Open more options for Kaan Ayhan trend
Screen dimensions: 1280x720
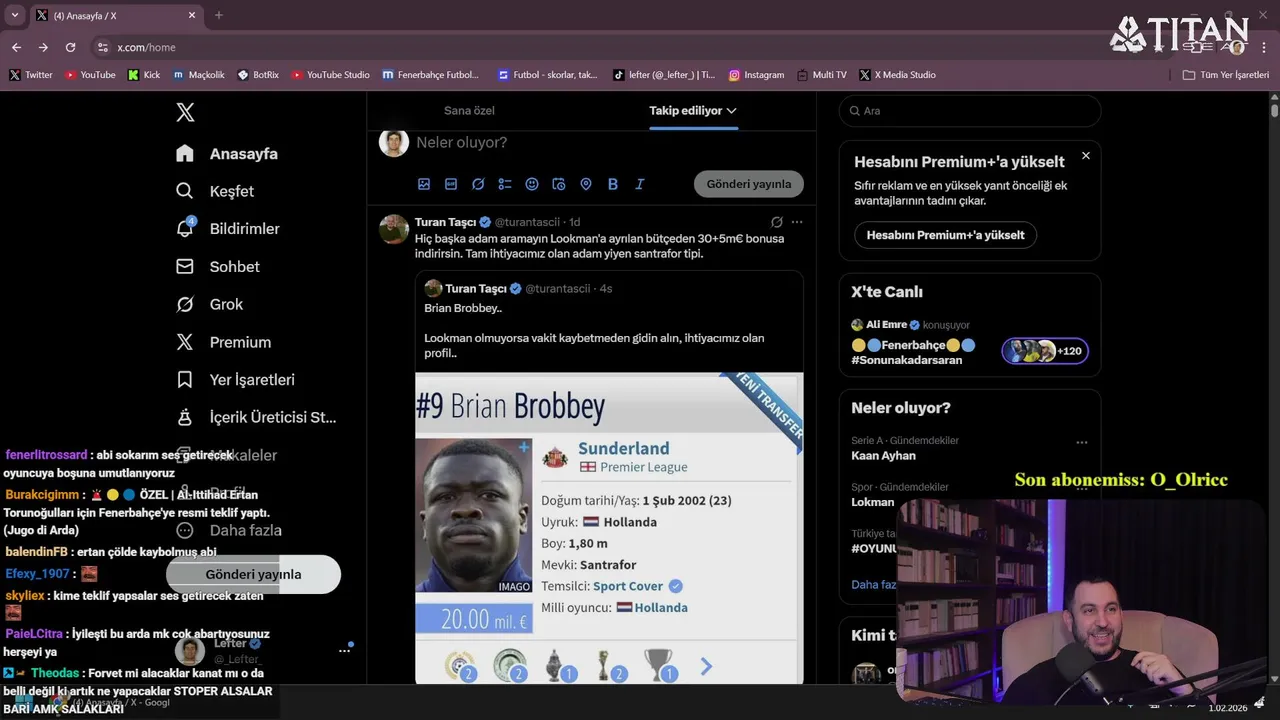pos(1082,441)
